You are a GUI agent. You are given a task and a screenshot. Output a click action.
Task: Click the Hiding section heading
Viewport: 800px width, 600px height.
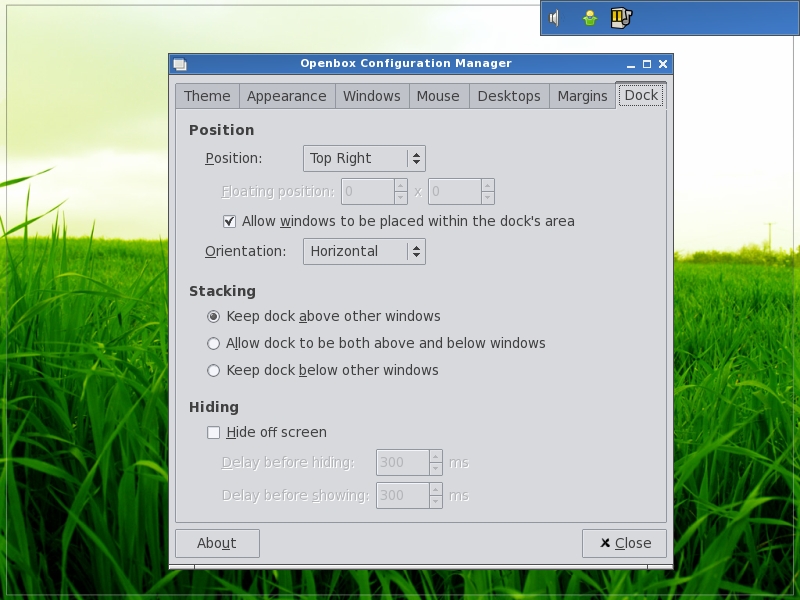pos(214,407)
